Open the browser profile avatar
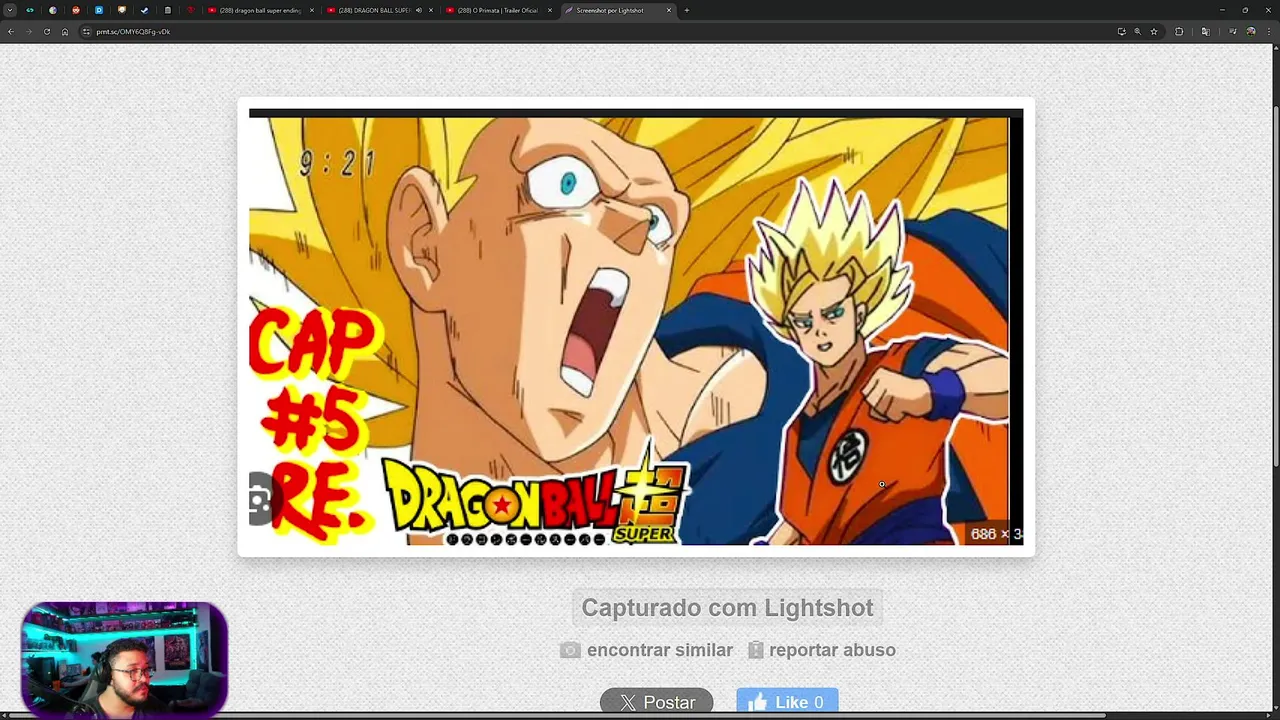1280x720 pixels. pyautogui.click(x=1251, y=31)
